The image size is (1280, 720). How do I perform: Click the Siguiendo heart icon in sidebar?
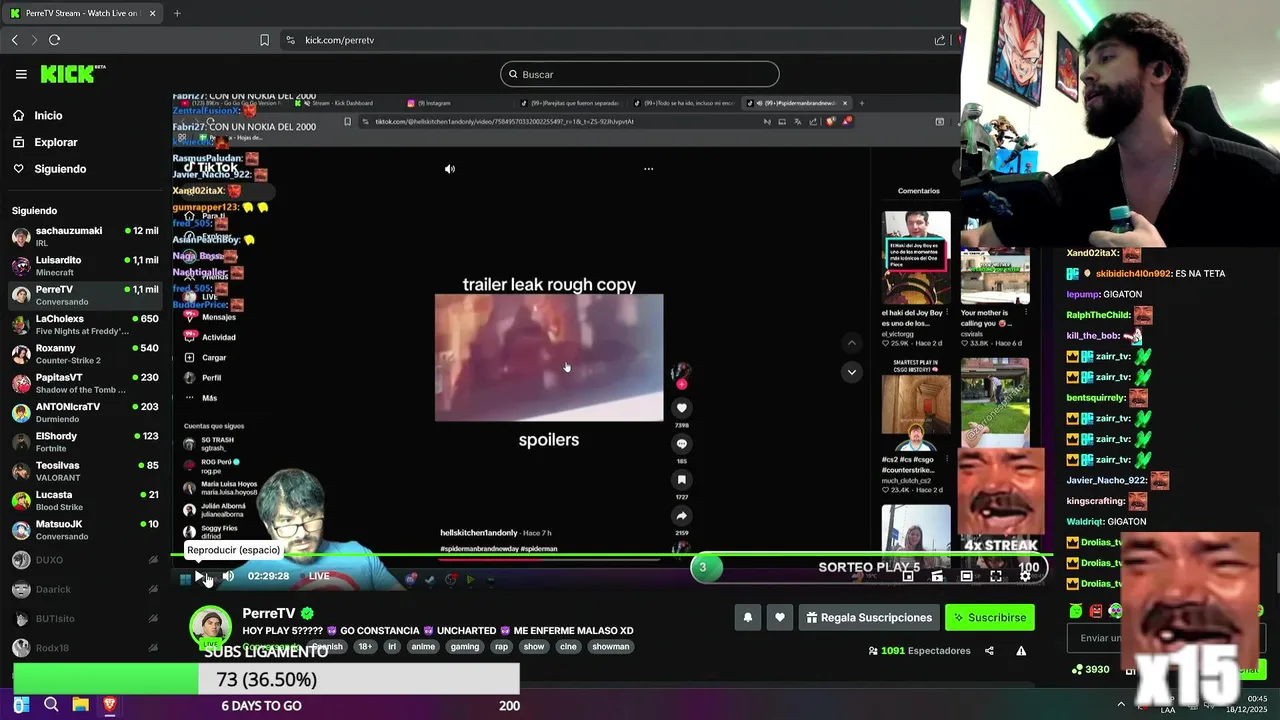click(19, 169)
